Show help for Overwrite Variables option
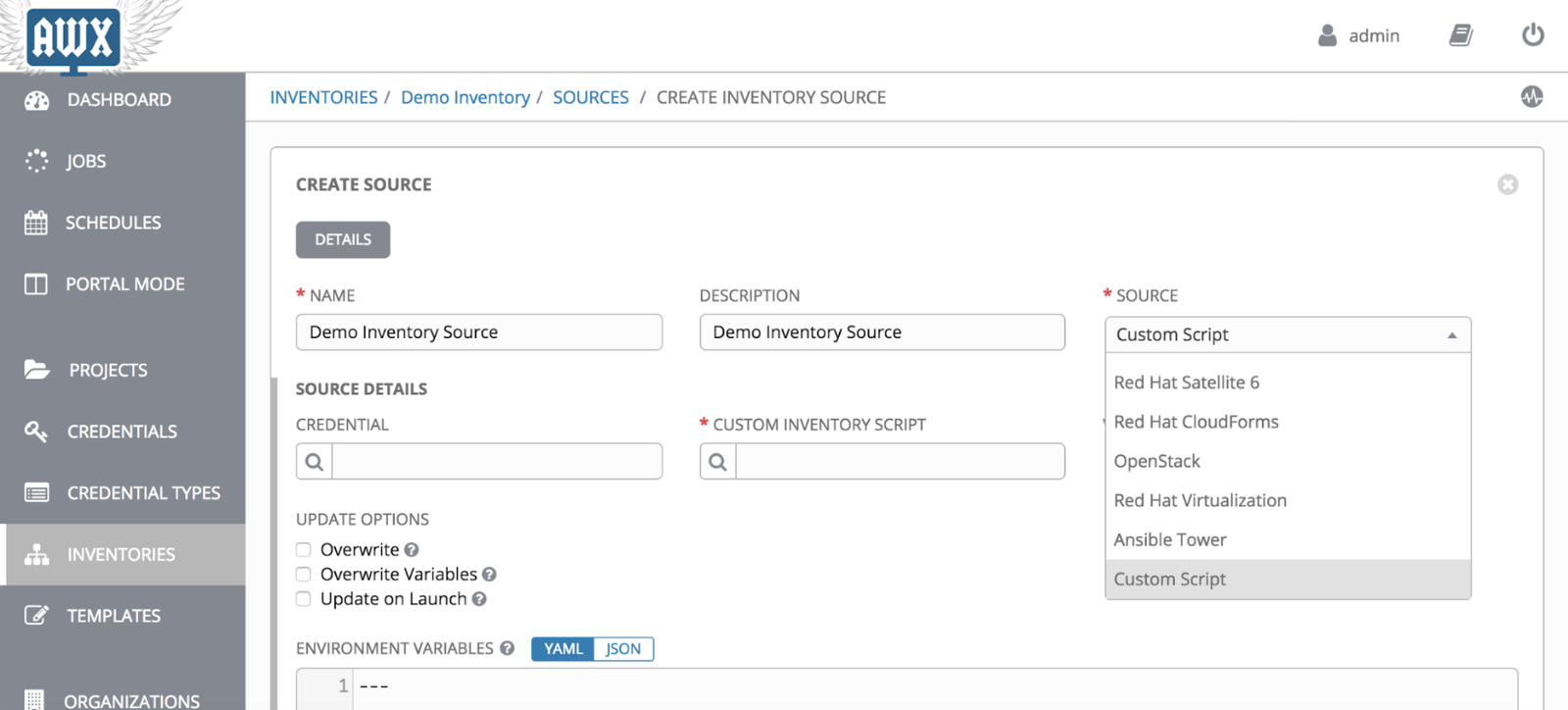Screen dimensions: 1568x710 489,575
